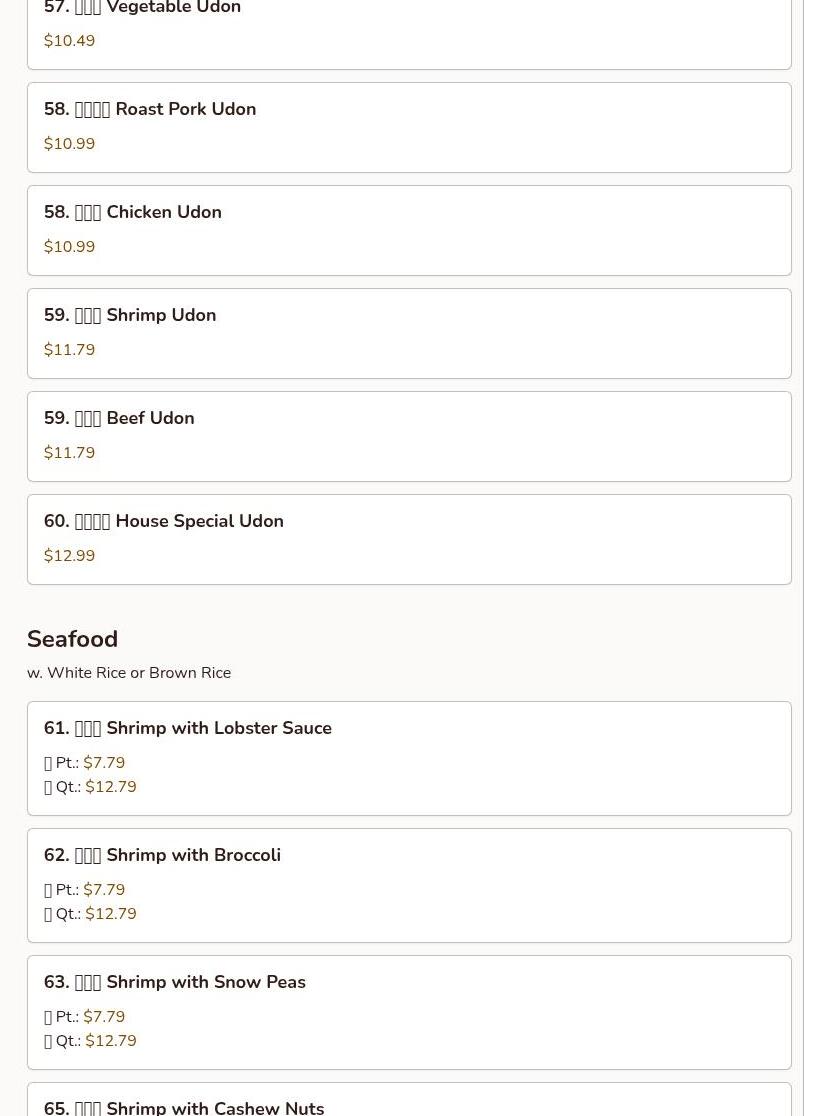Open House Special Udon item

pyautogui.click(x=409, y=539)
